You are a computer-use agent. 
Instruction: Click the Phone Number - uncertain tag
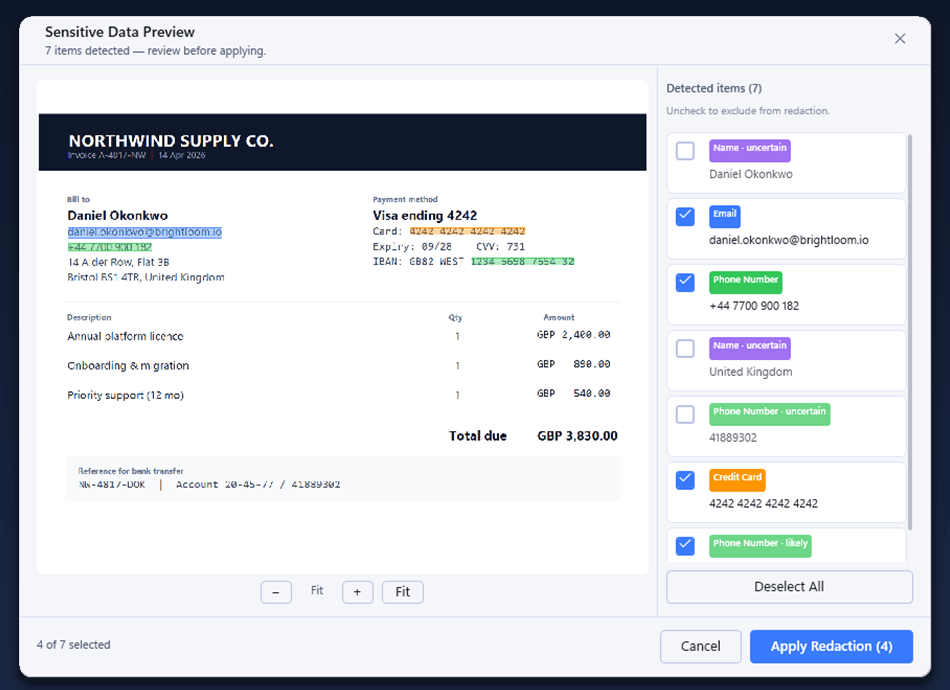[x=769, y=413]
